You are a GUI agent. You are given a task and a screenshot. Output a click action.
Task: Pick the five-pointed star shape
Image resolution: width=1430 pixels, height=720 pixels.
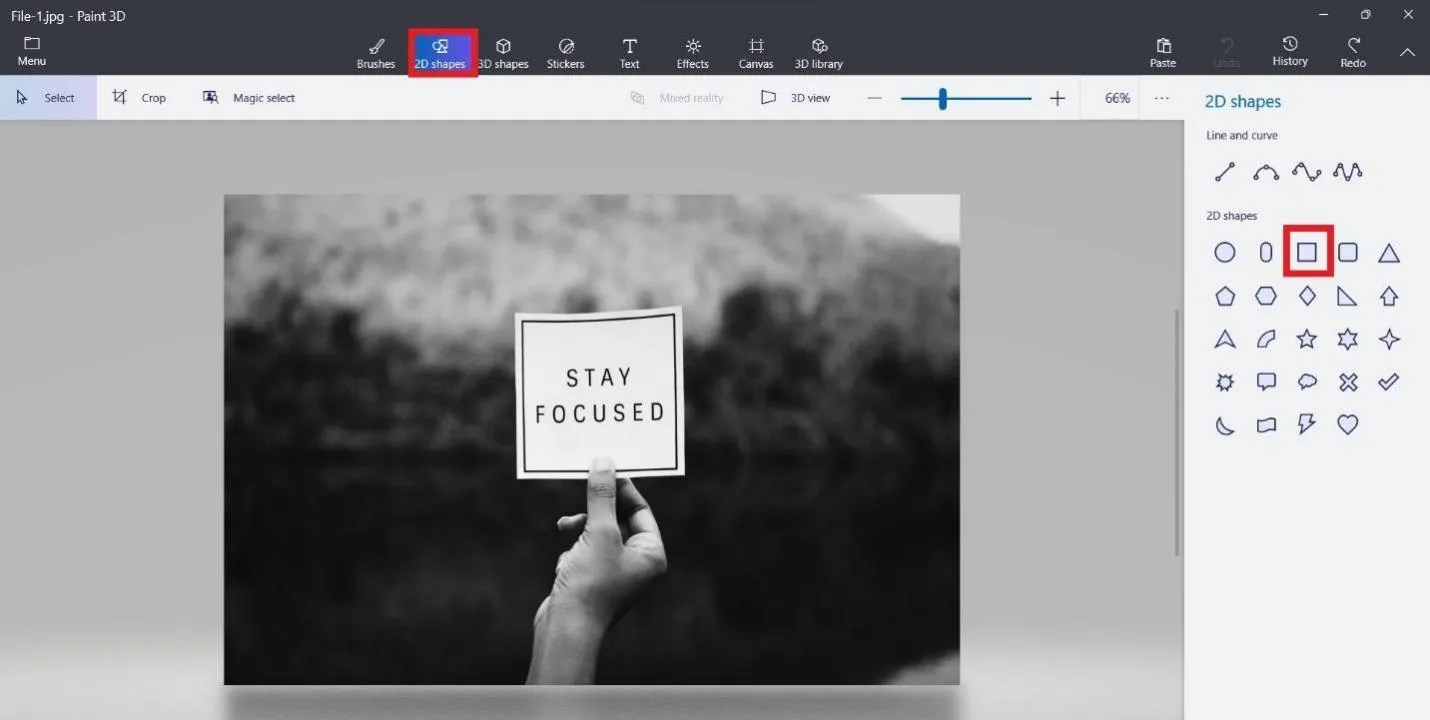(1306, 339)
